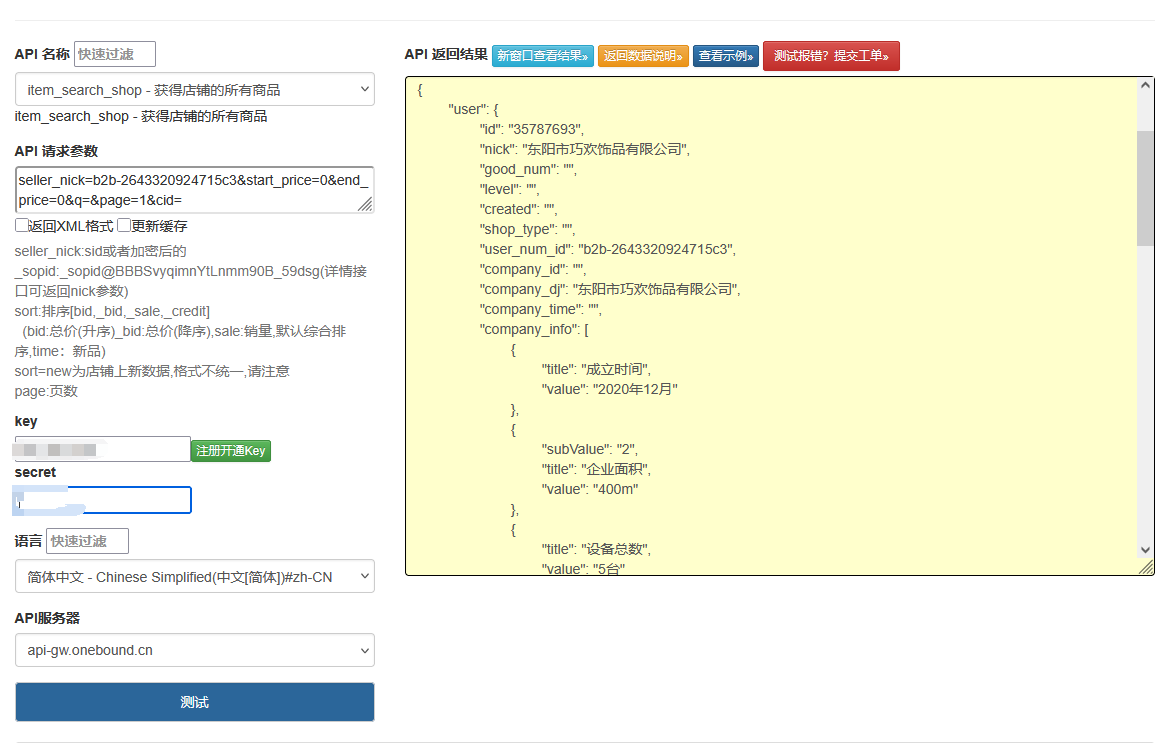Click the result pane scrollbar thumb
Screen dimensions: 1171x743
point(1145,188)
